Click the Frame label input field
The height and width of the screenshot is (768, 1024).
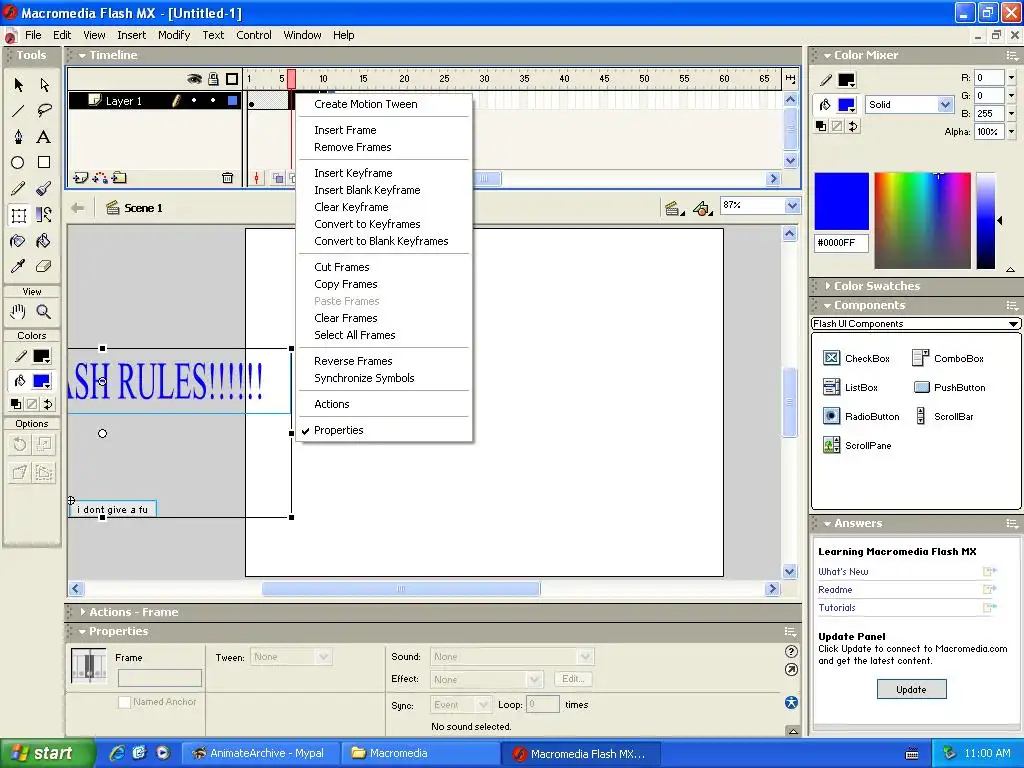click(x=159, y=679)
